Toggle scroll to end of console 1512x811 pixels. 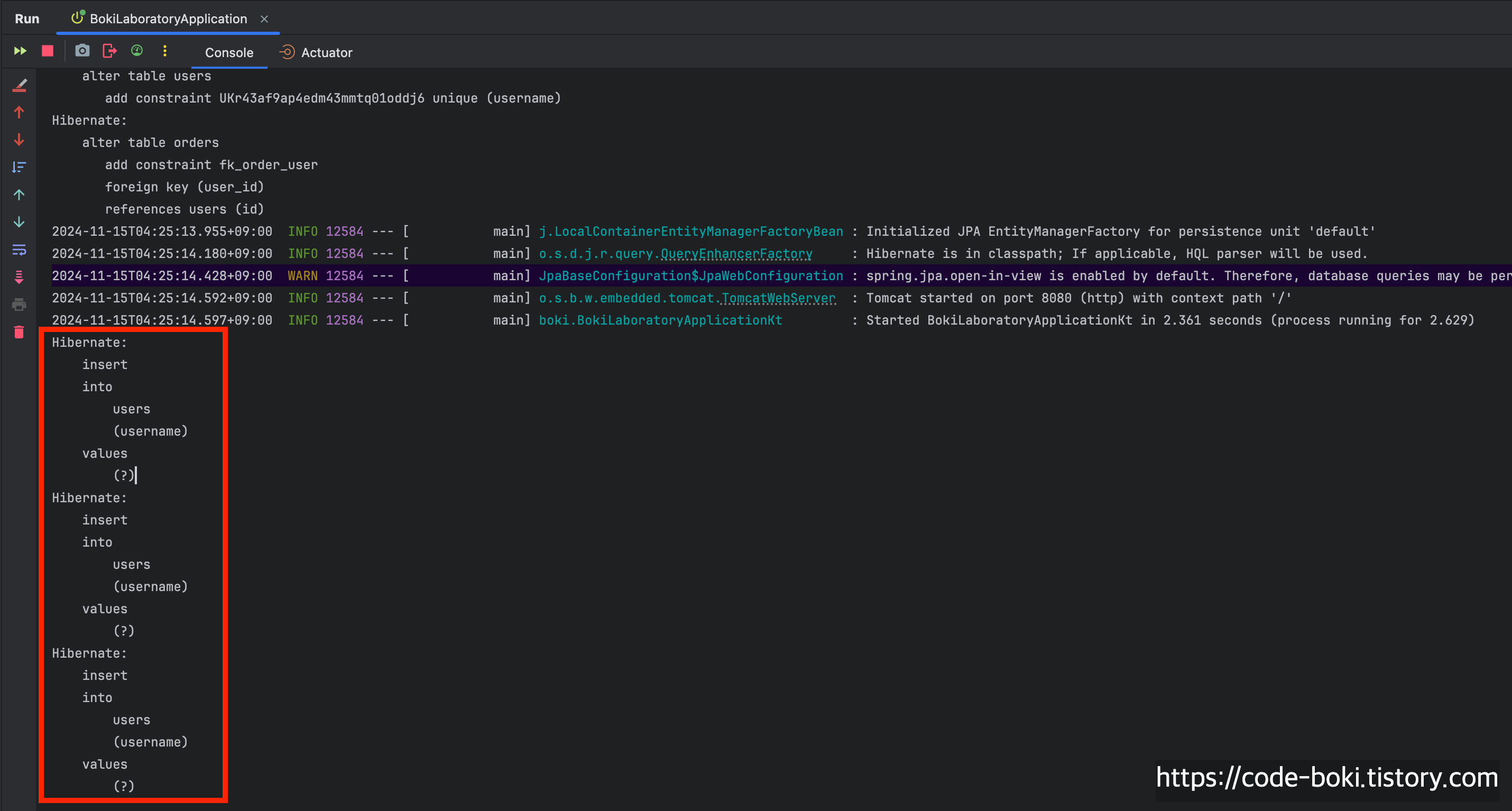(20, 277)
